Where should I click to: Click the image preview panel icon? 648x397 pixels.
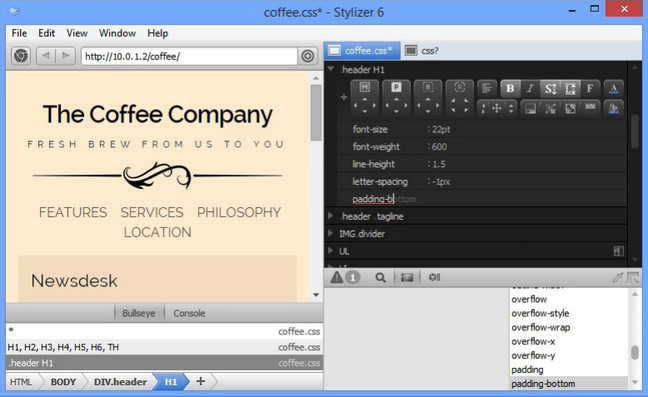(407, 277)
